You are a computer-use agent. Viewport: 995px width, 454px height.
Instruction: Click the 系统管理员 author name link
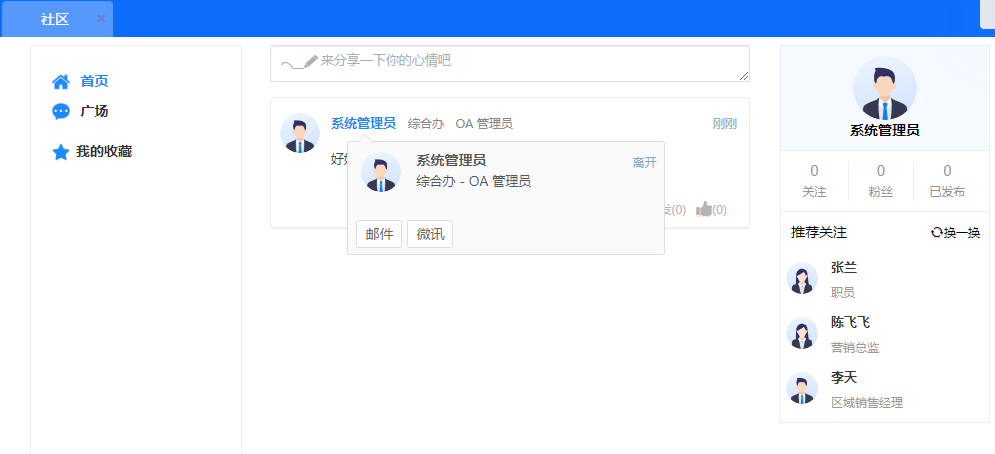tap(363, 123)
